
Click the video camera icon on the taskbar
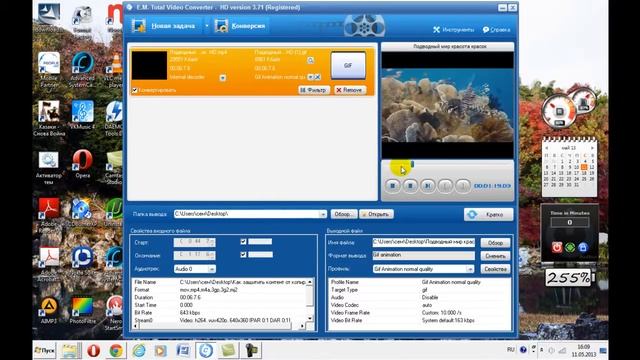tap(251, 350)
